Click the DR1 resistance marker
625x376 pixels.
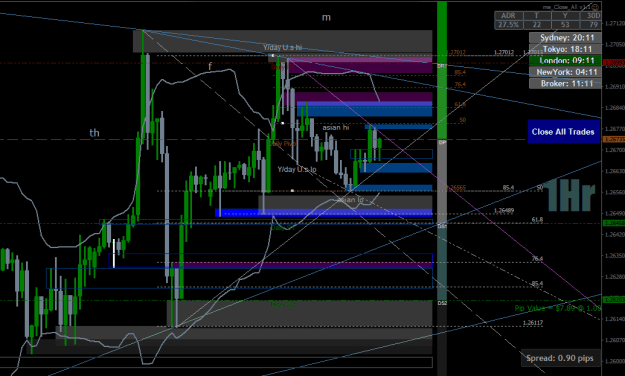click(442, 66)
